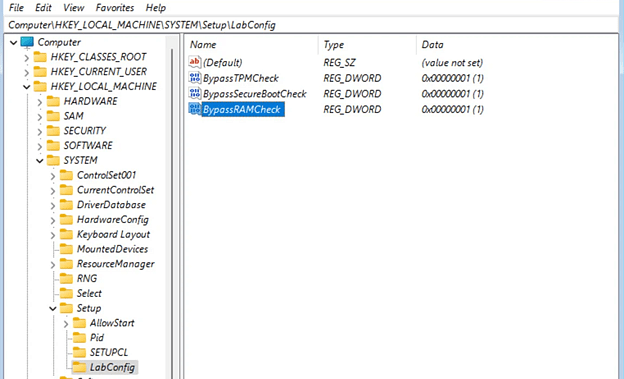Click the HARDWARE folder icon
The image size is (624, 379).
[x=53, y=101]
